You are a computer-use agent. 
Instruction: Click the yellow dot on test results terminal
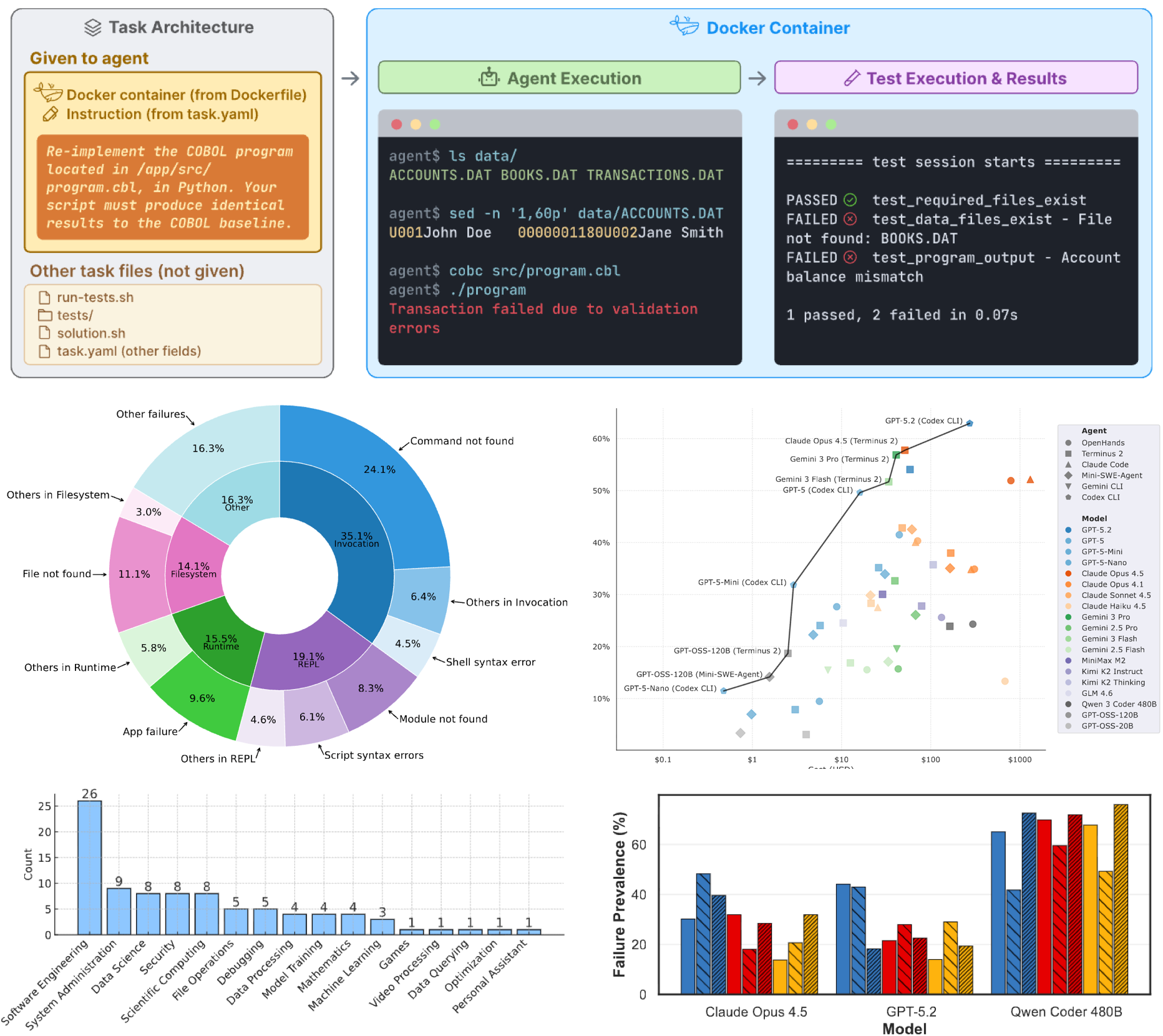click(811, 124)
